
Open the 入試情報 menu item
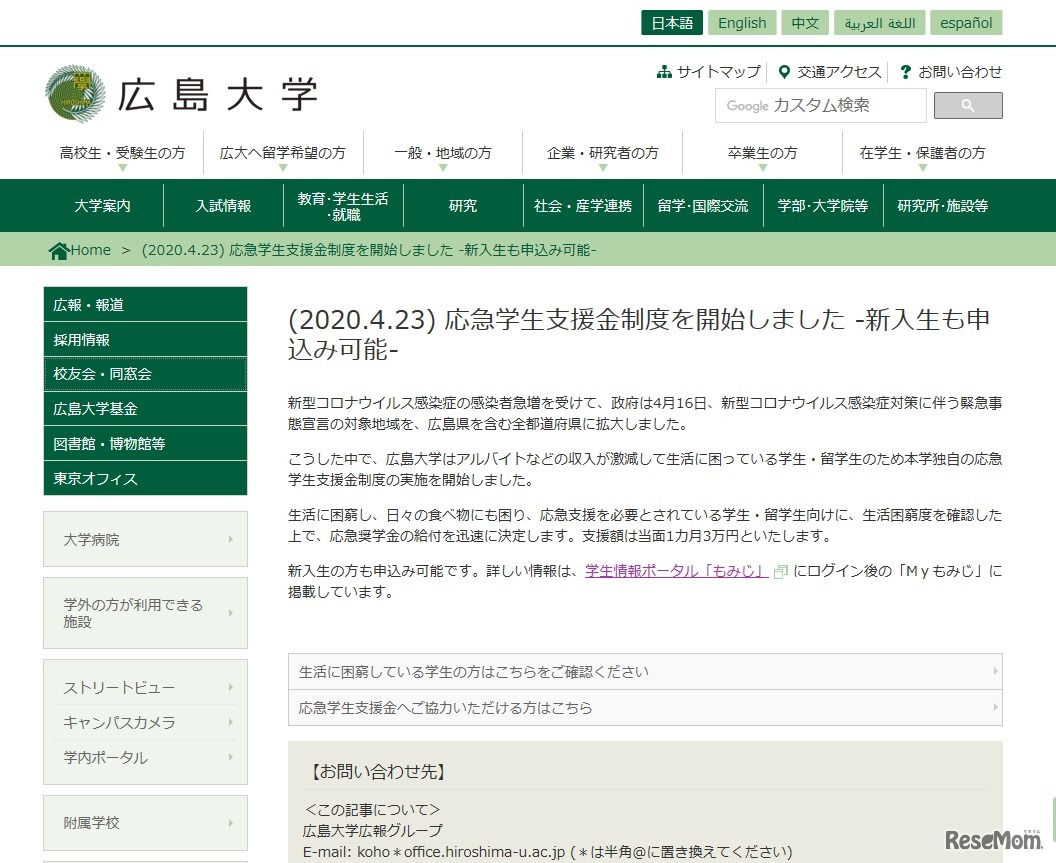point(222,205)
